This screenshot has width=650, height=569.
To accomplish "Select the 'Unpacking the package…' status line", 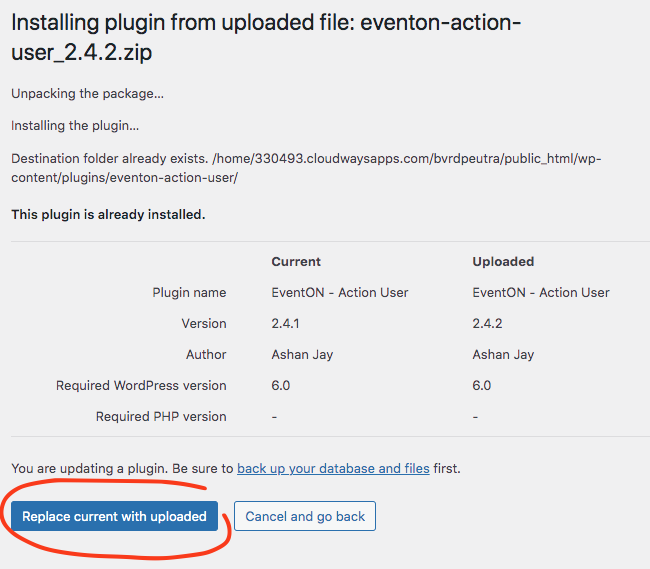I will click(x=87, y=94).
